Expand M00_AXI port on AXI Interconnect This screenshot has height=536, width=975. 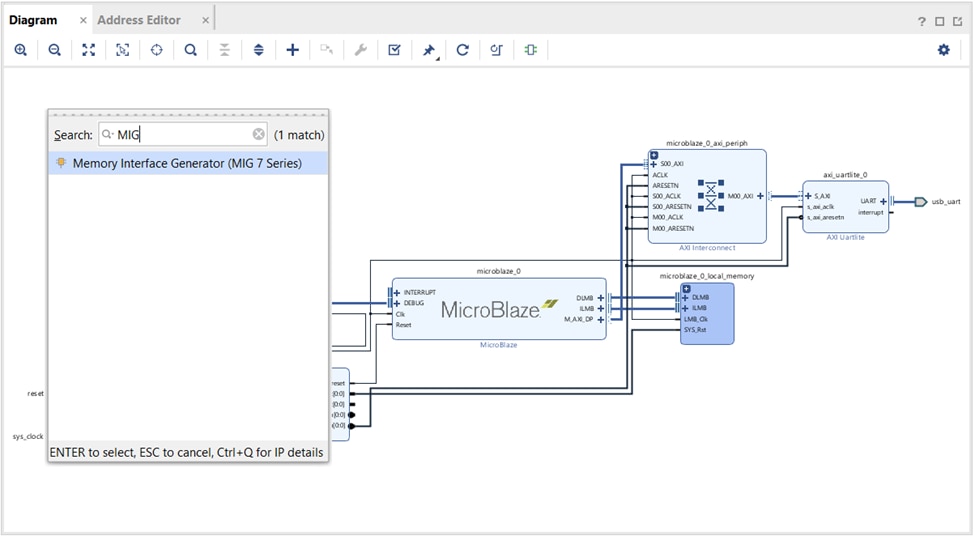[x=760, y=196]
